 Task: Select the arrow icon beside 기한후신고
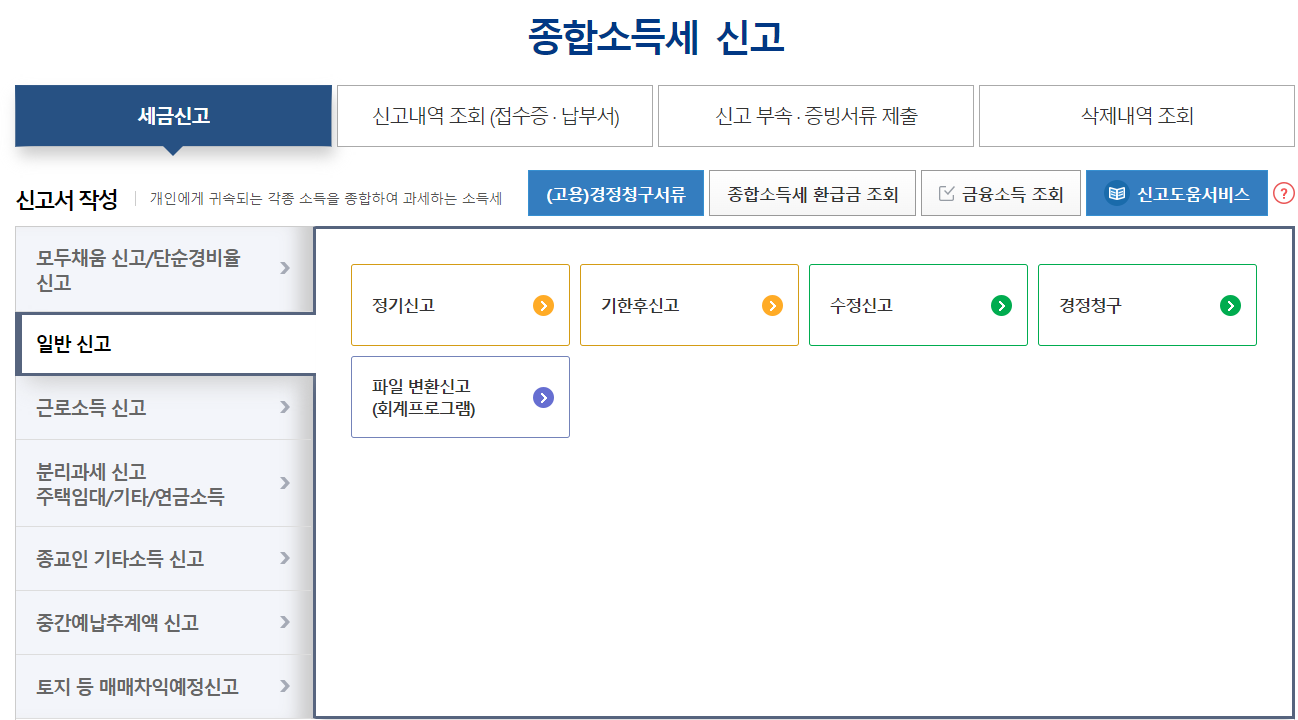click(x=770, y=305)
